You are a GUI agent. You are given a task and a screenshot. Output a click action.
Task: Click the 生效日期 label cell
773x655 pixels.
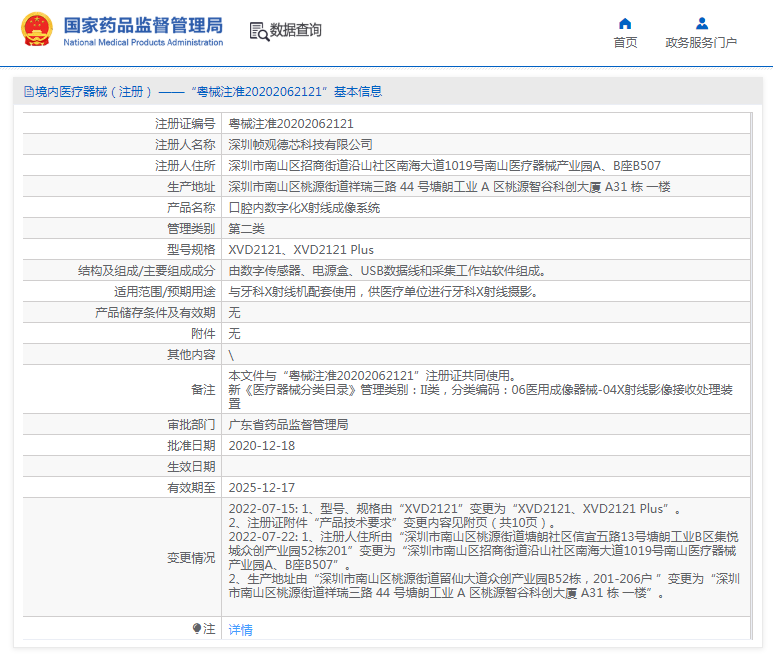pos(122,466)
